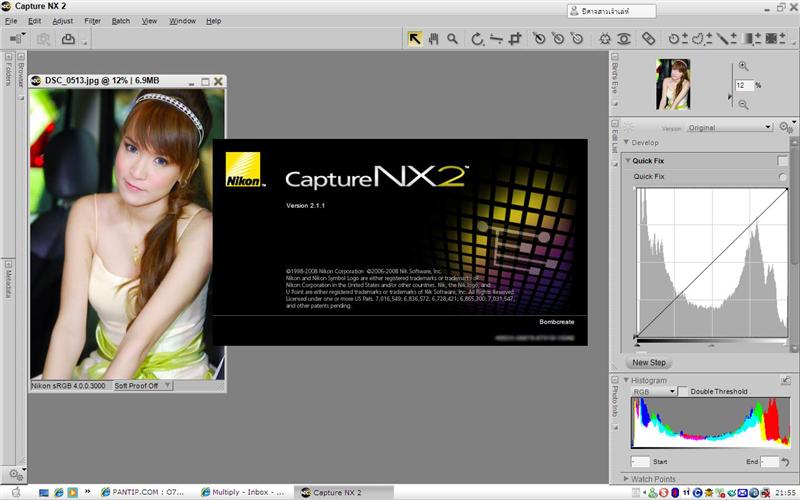Select the Red-Eye Control Point tool

click(x=624, y=39)
